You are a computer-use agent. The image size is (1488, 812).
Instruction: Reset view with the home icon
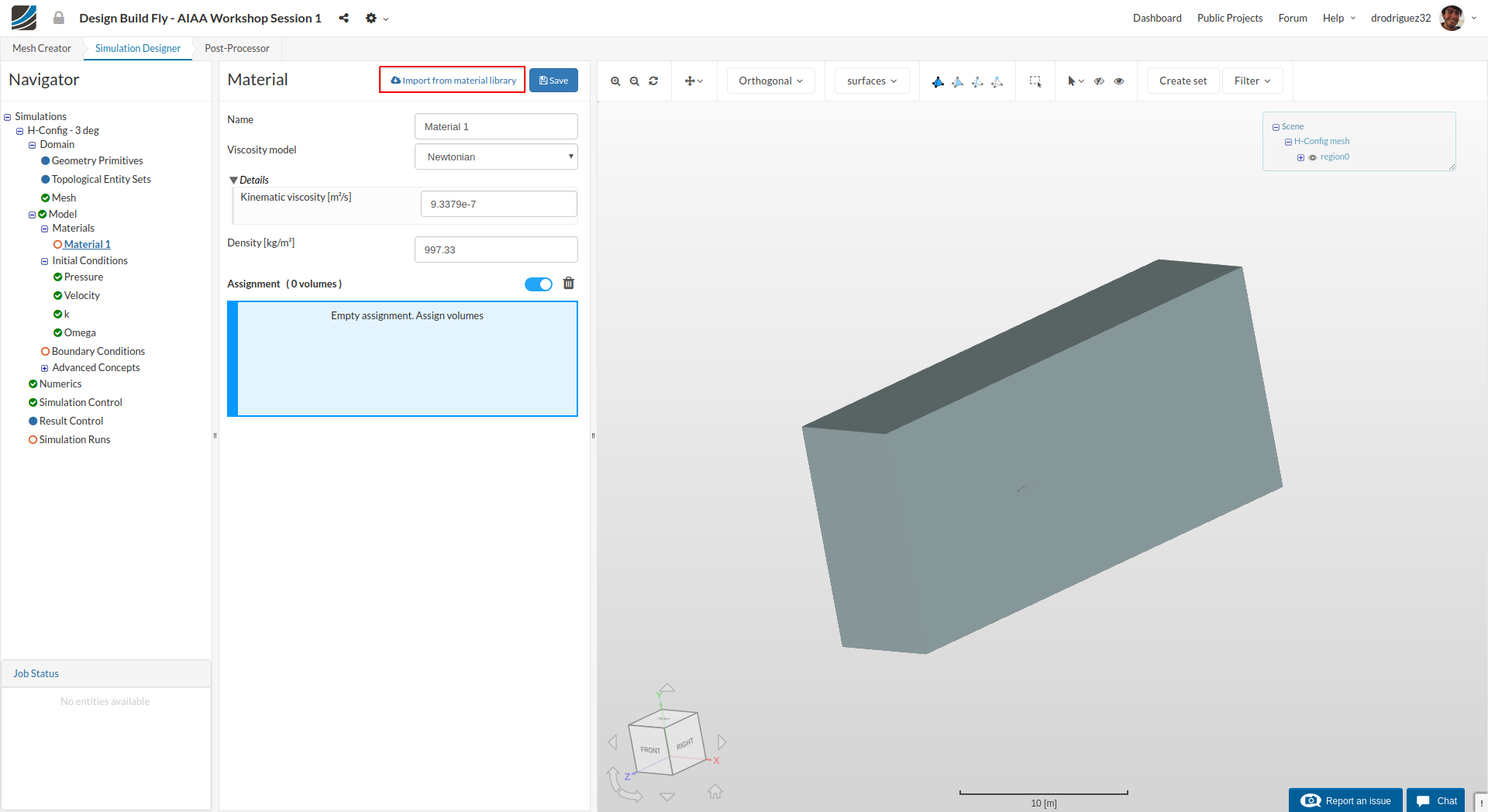pos(715,791)
